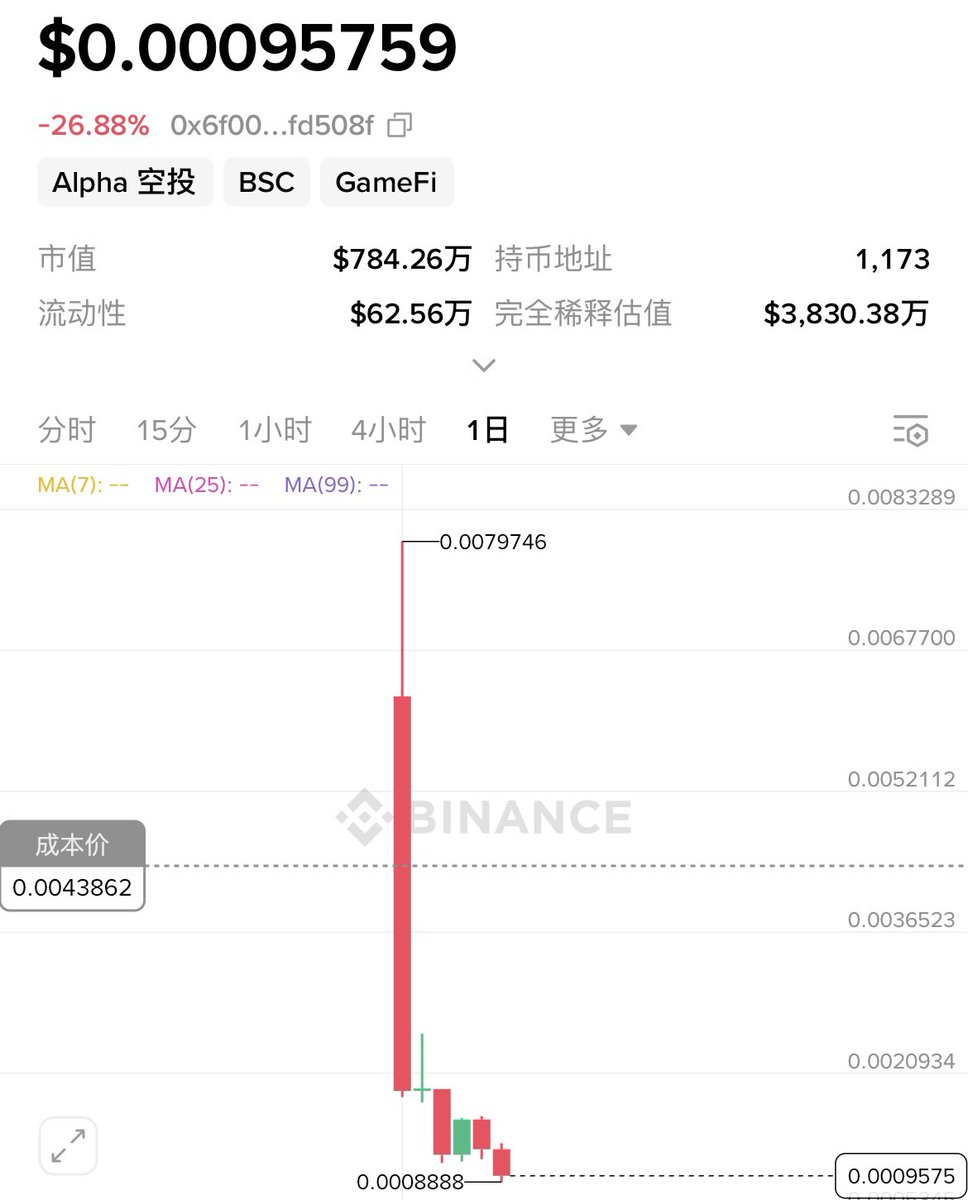Switch to 1小时 timeframe
Image resolution: width=968 pixels, height=1200 pixels.
(275, 430)
